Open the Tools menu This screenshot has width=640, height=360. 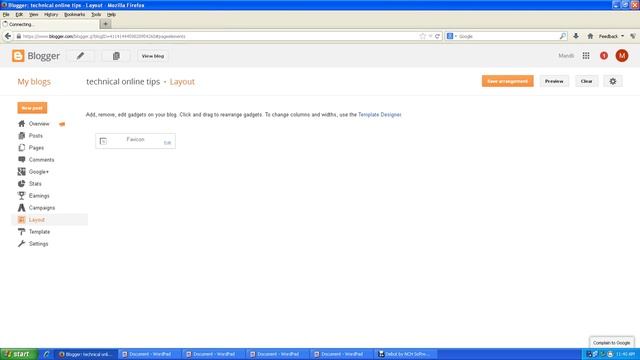point(96,14)
